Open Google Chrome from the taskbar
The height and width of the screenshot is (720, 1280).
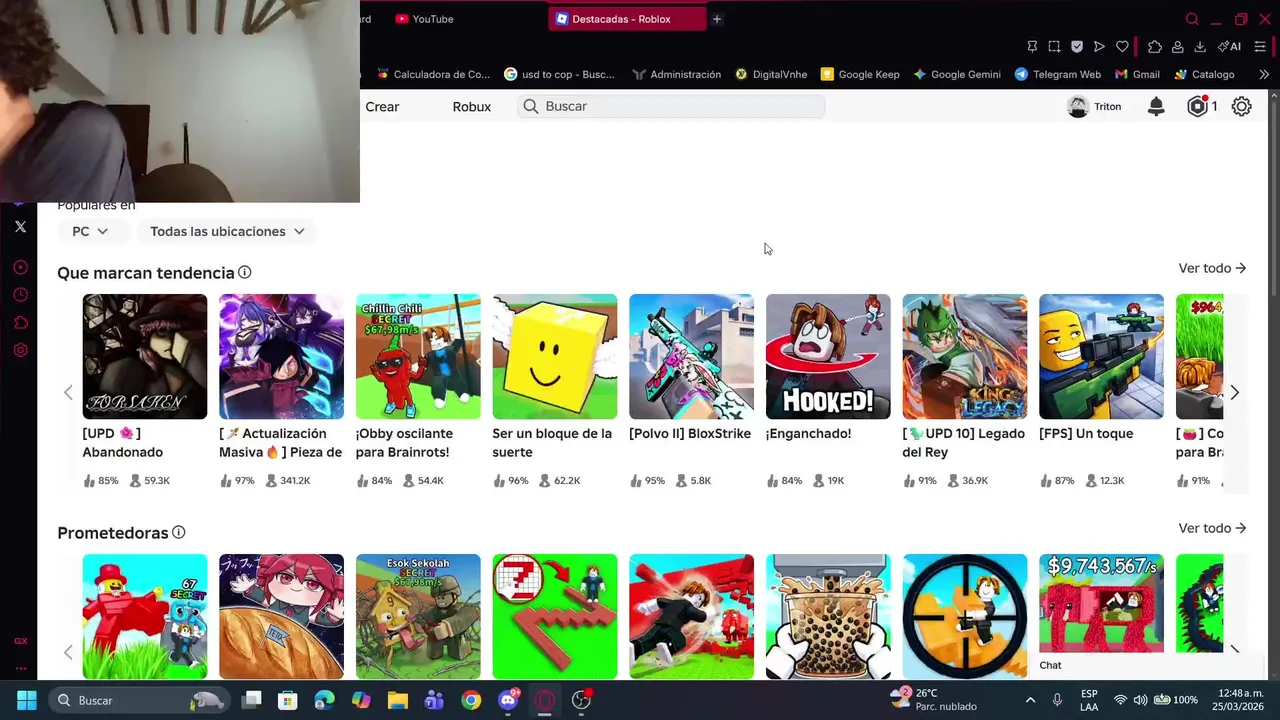[471, 700]
